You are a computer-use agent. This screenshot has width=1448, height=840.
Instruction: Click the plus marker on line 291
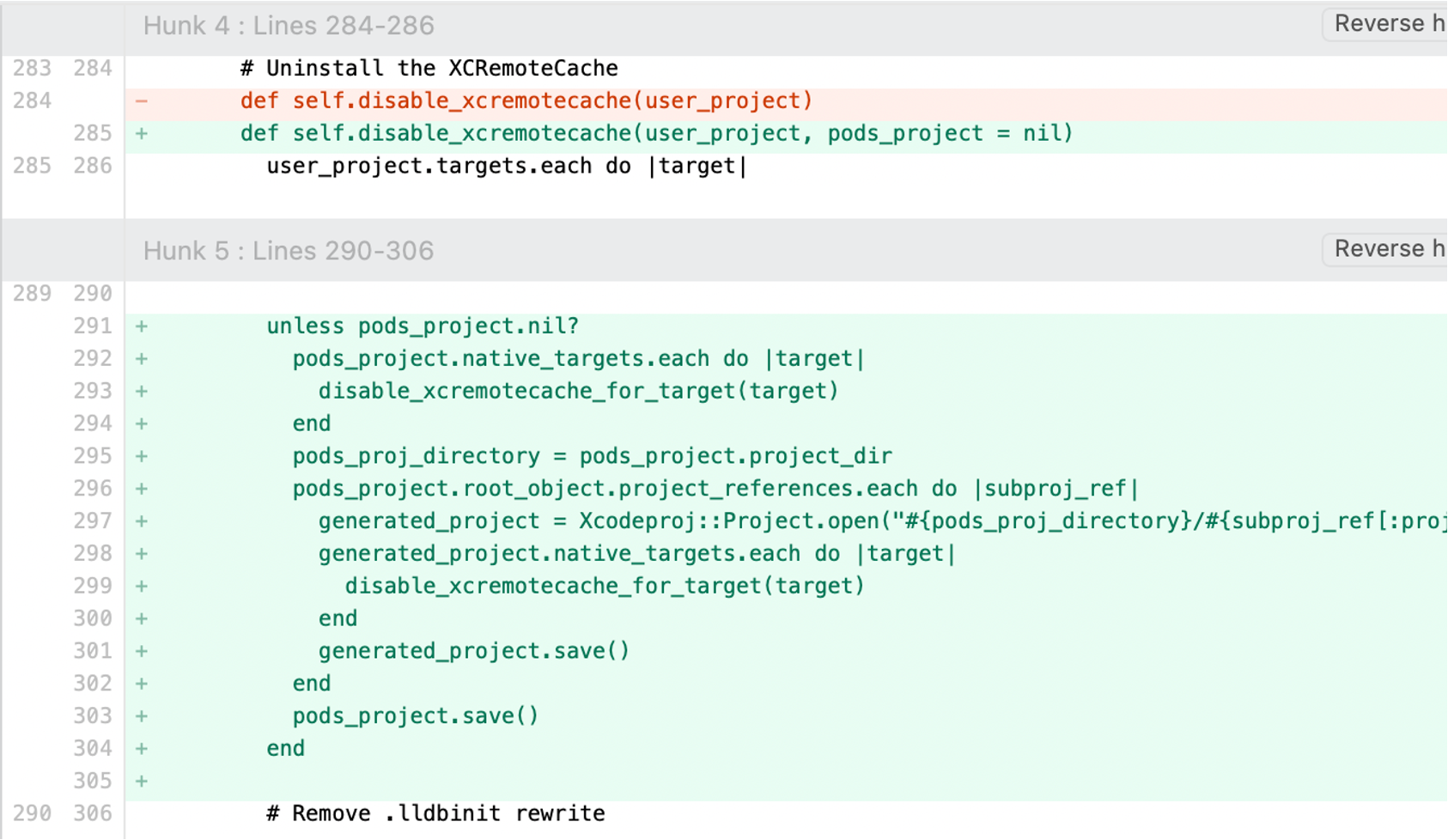(x=142, y=326)
